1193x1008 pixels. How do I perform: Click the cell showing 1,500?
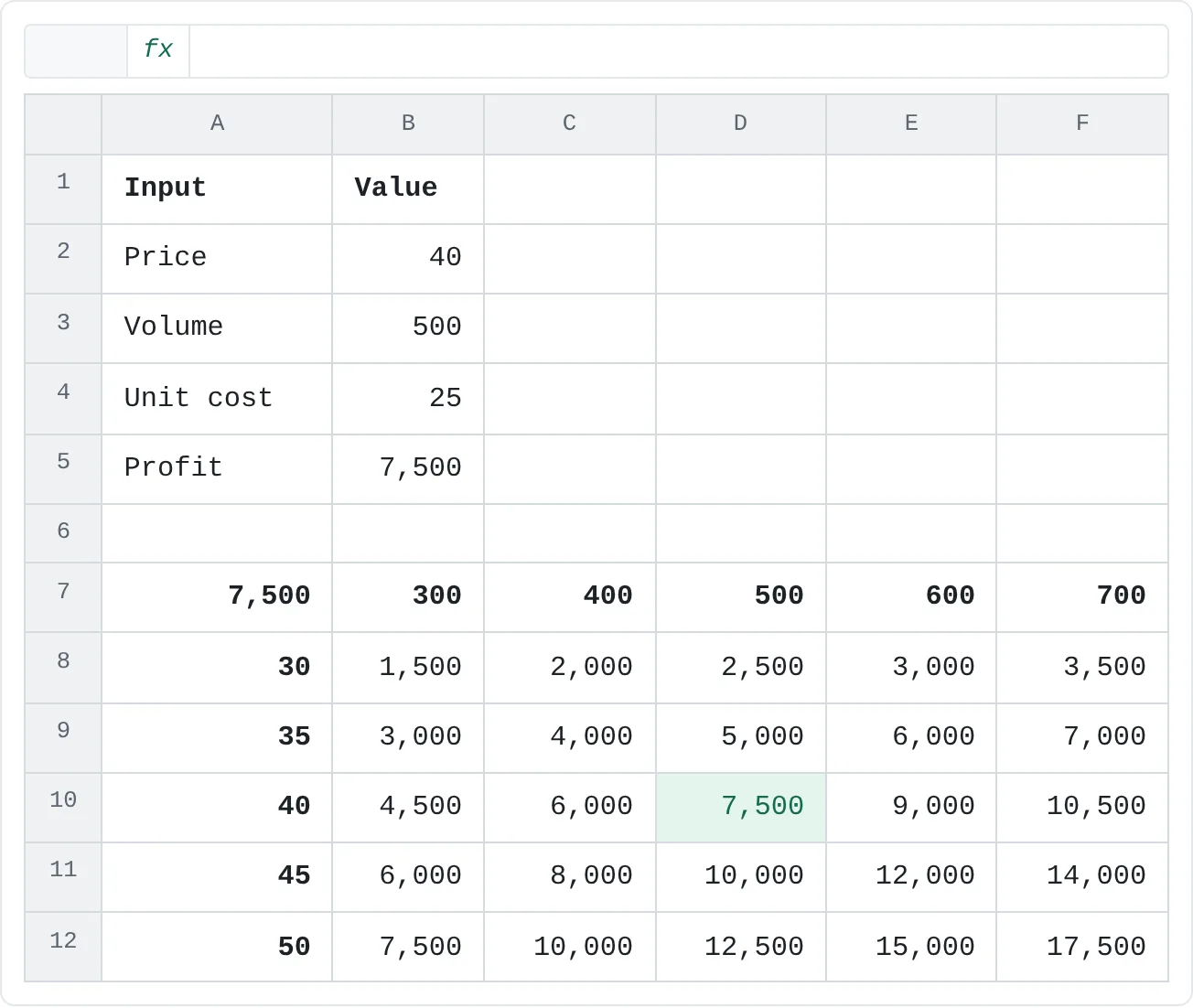[408, 668]
